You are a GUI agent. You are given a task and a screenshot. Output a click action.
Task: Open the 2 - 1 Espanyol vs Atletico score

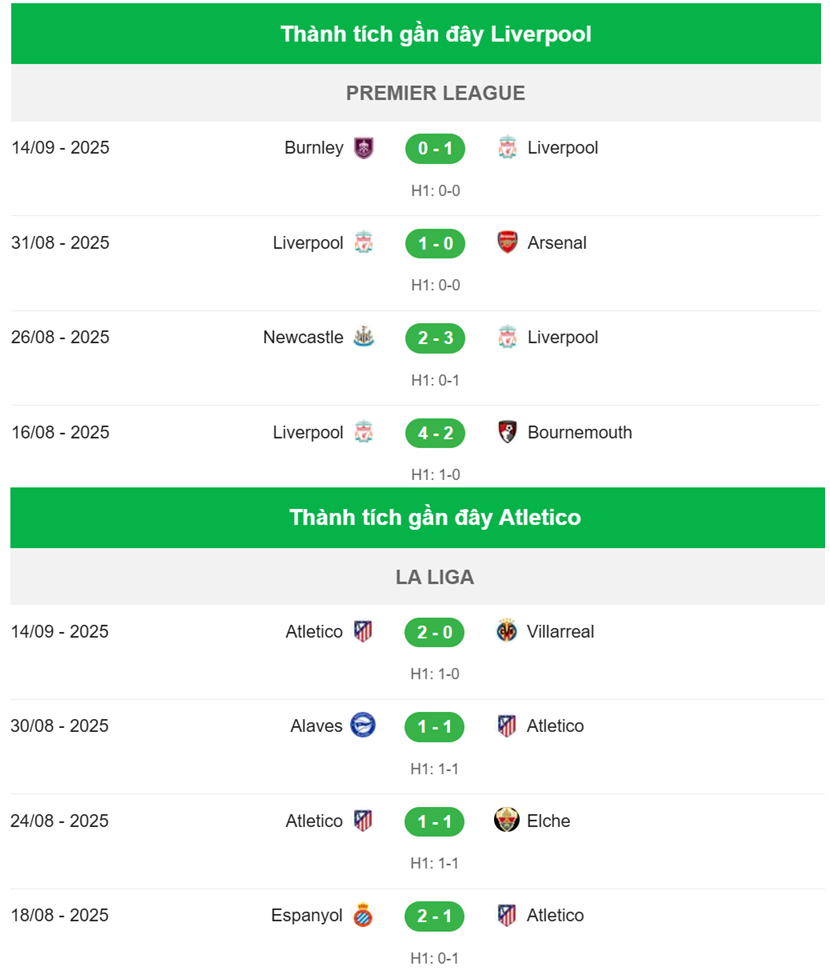[x=435, y=916]
